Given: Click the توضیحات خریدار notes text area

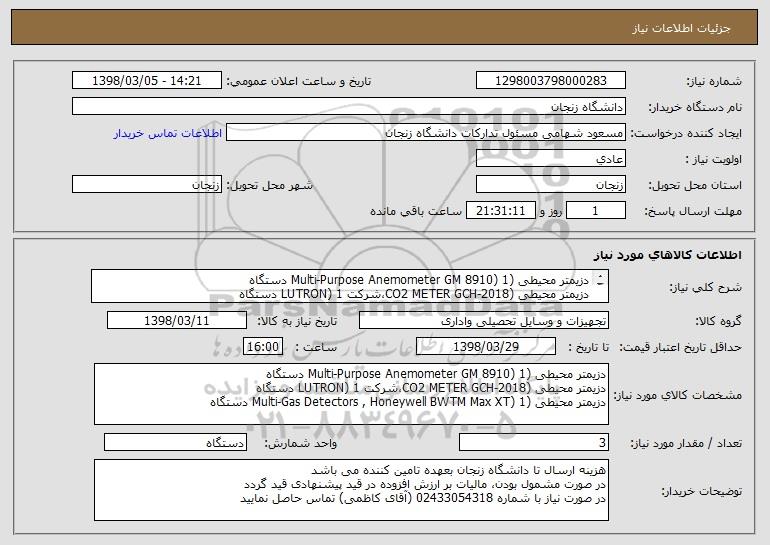Looking at the screenshot, I should (351, 490).
